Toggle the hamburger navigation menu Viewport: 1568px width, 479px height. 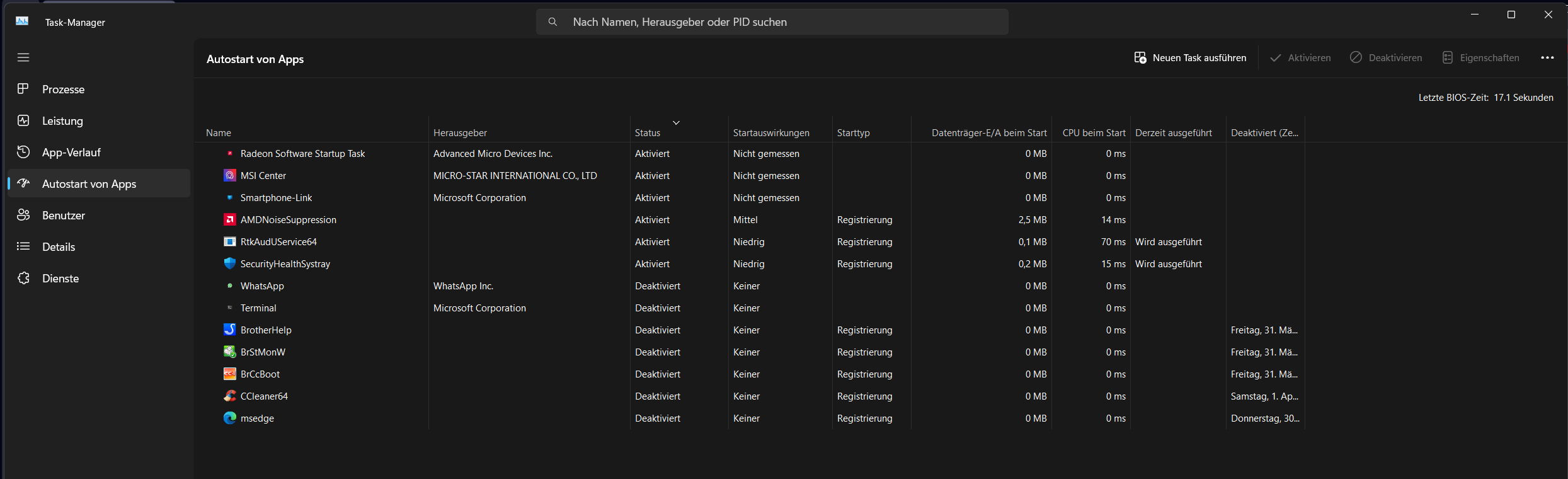tap(23, 57)
